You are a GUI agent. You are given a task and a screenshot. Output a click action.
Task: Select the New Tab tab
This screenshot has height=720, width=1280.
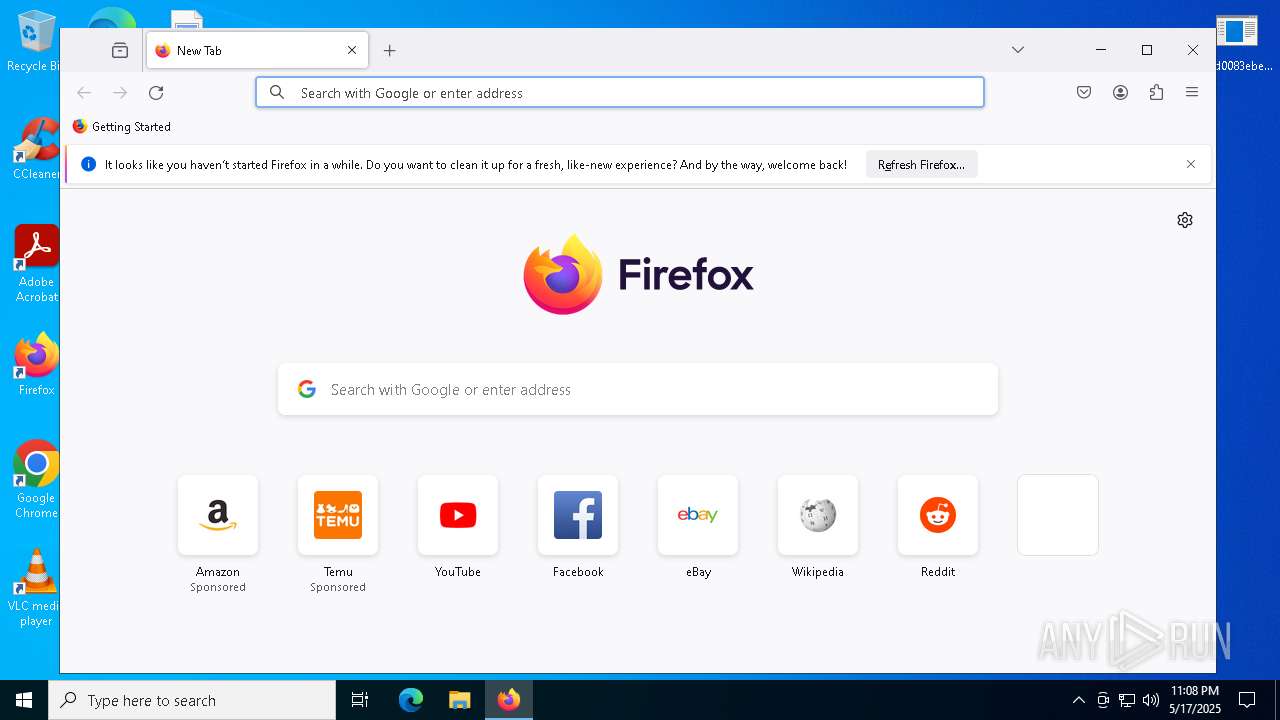(257, 50)
